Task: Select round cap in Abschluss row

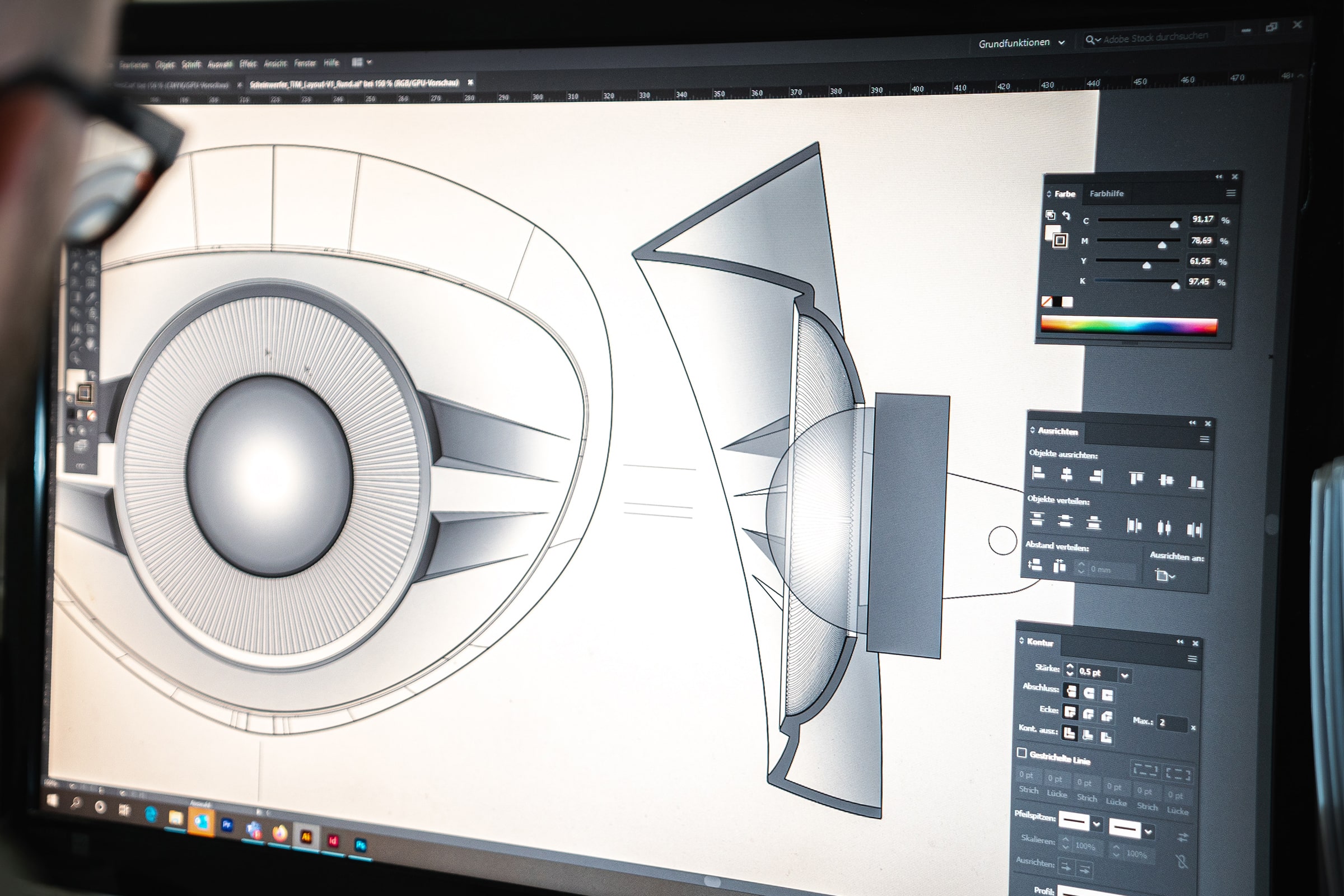Action: pos(1089,693)
